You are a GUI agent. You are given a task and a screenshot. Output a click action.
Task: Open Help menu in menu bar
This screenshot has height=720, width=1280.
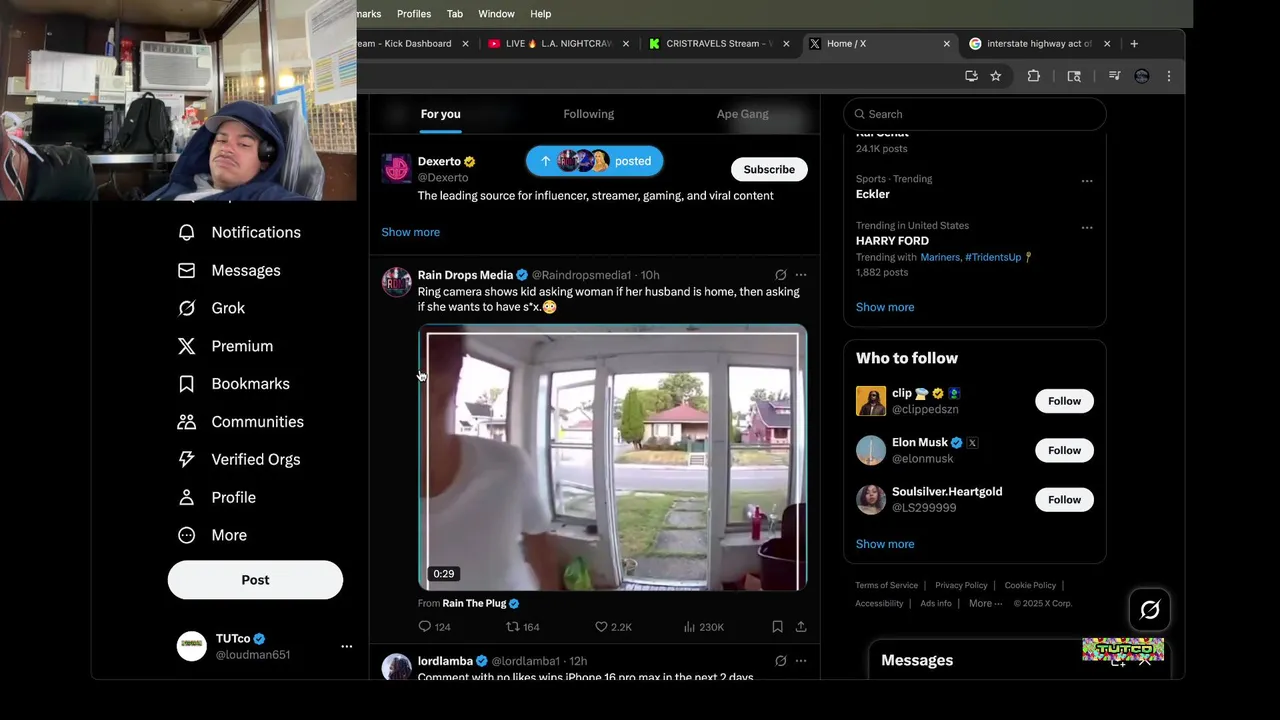(541, 14)
